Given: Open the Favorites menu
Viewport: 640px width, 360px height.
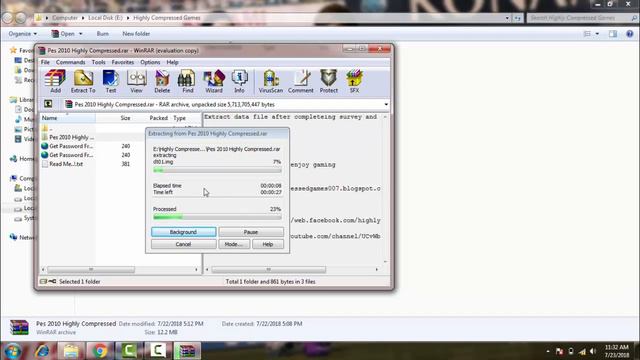Looking at the screenshot, I should coord(123,62).
